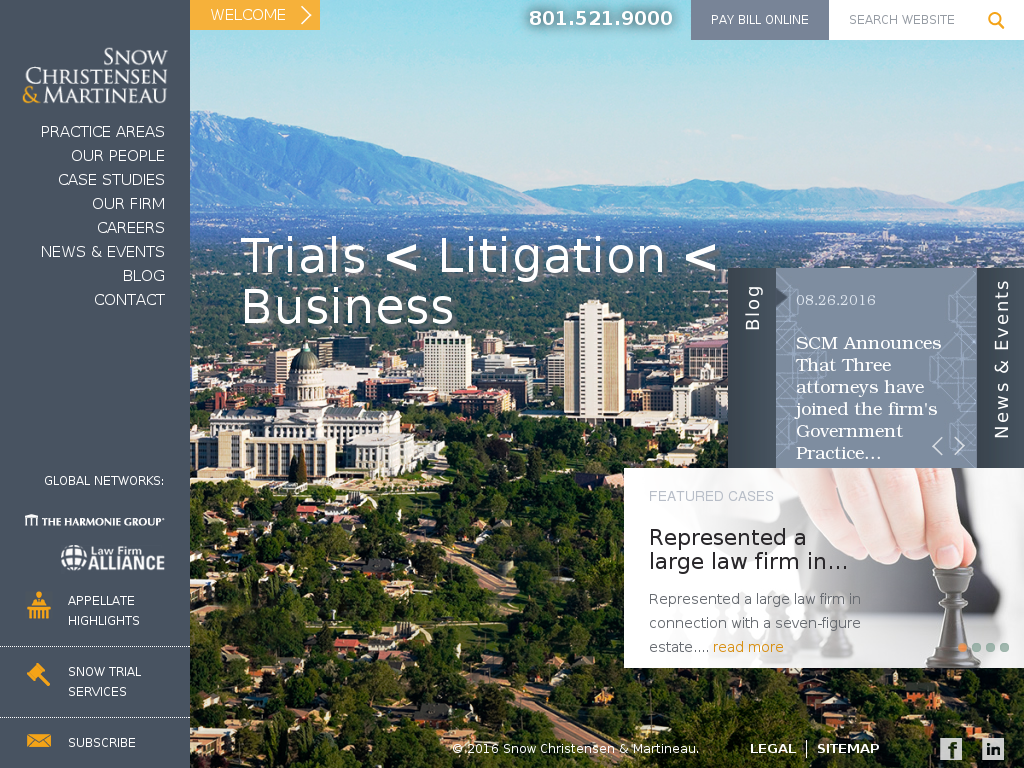Click the Subscribe envelope icon
The image size is (1024, 768).
39,741
